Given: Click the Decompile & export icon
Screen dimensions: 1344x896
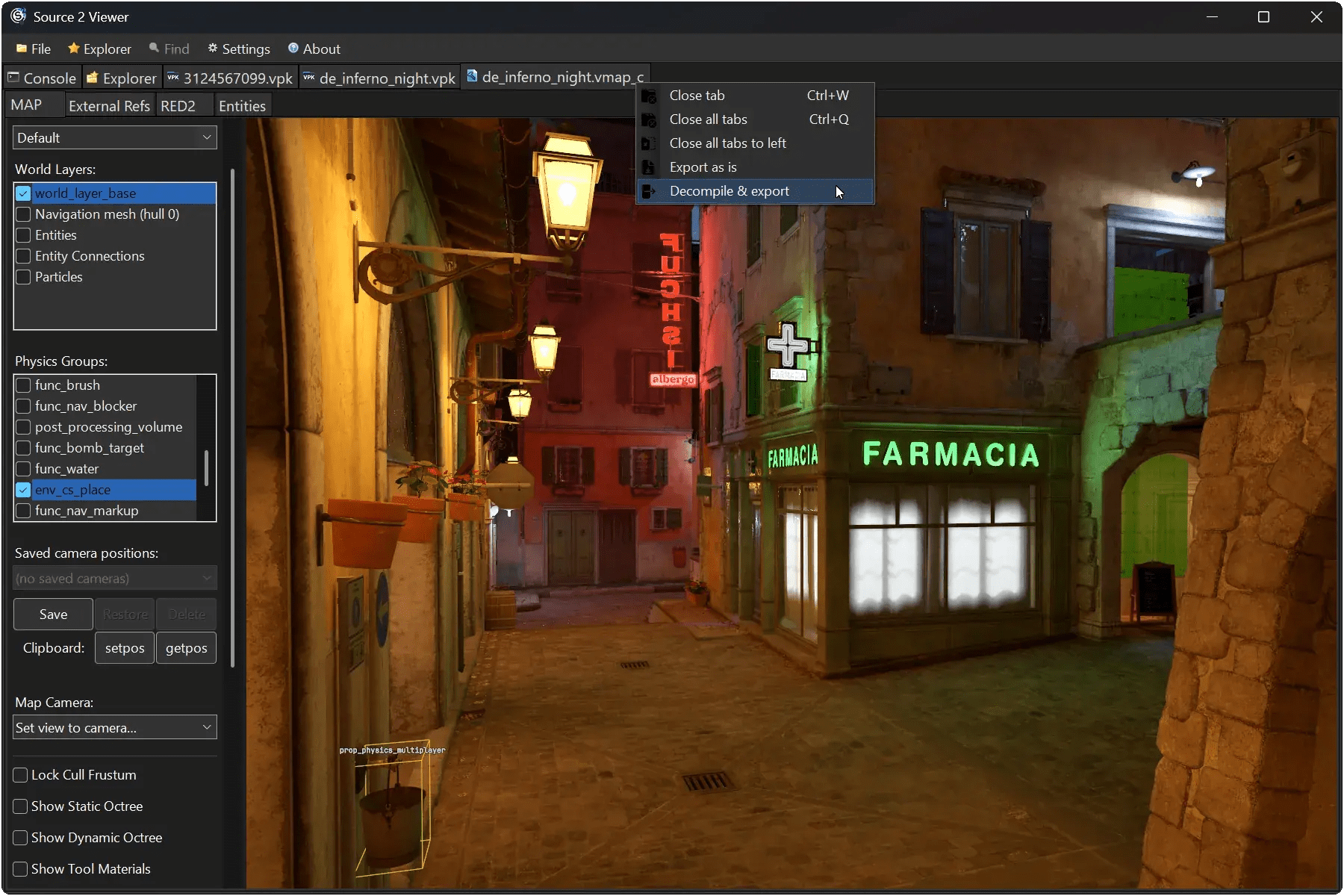Looking at the screenshot, I should click(649, 191).
